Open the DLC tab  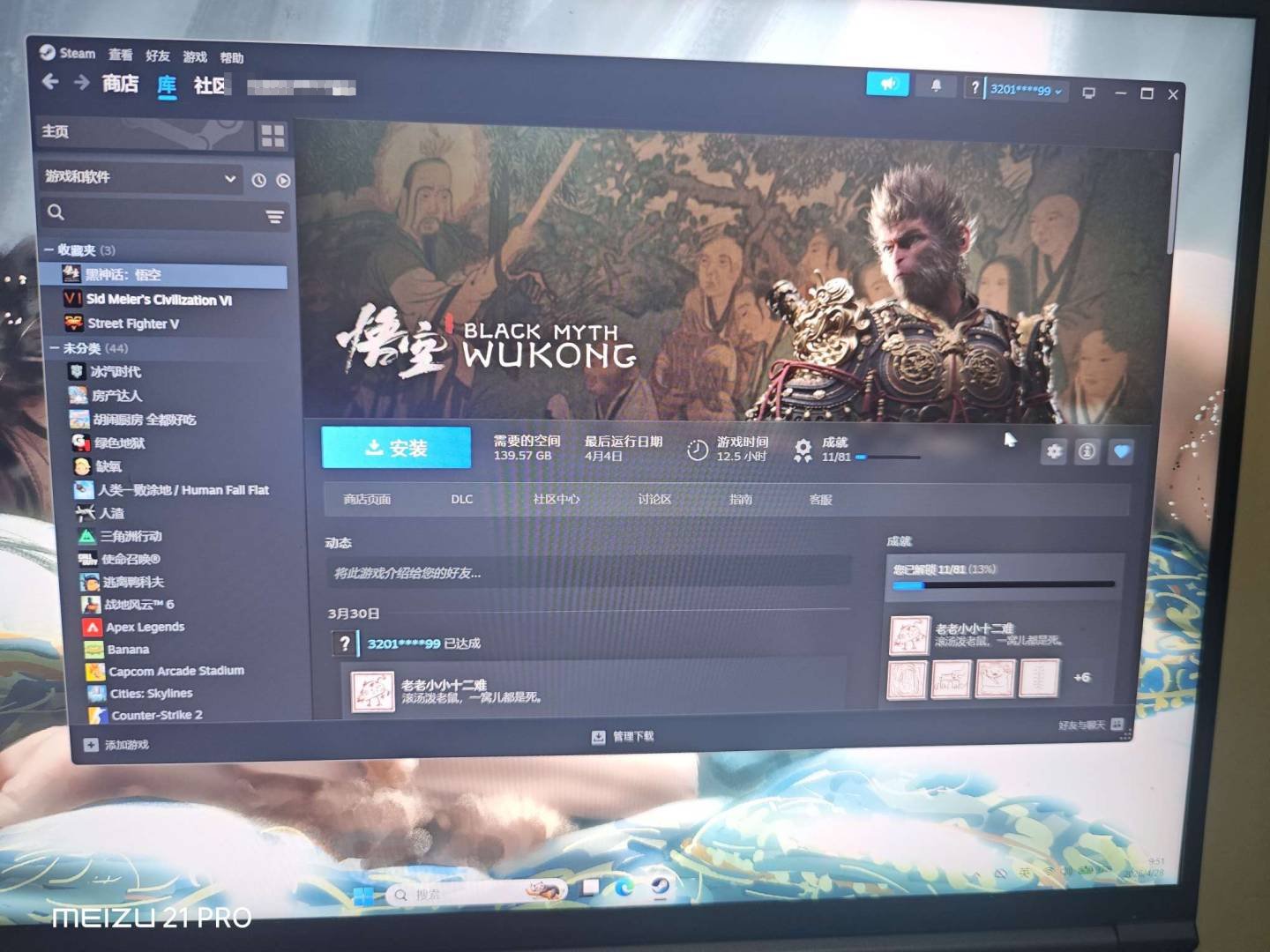(462, 499)
